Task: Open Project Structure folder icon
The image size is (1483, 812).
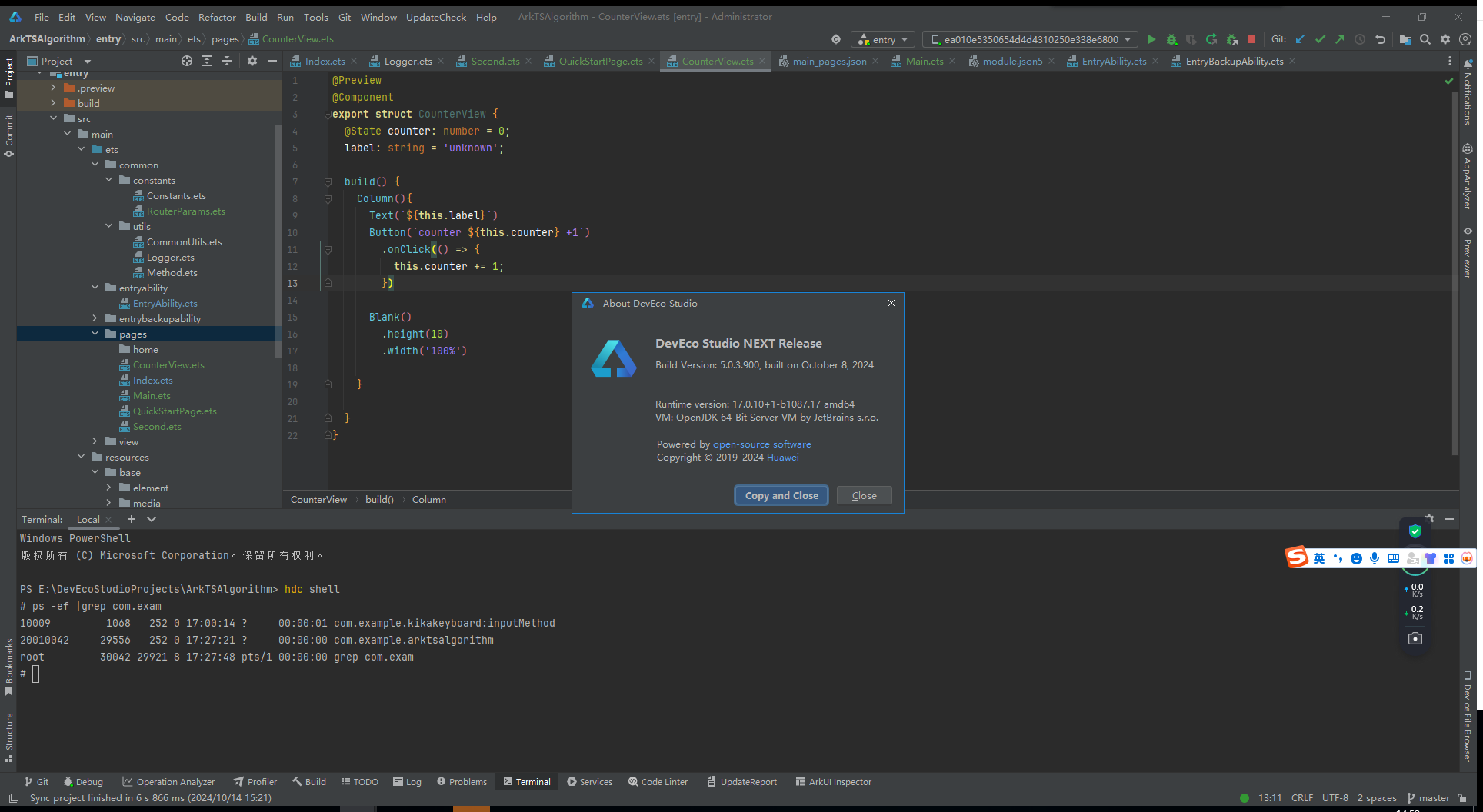Action: click(x=1405, y=39)
